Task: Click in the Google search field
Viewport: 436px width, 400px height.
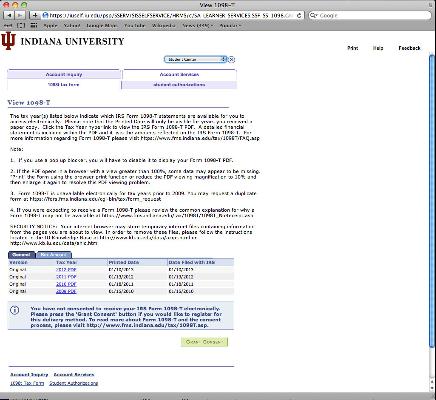Action: [370, 15]
